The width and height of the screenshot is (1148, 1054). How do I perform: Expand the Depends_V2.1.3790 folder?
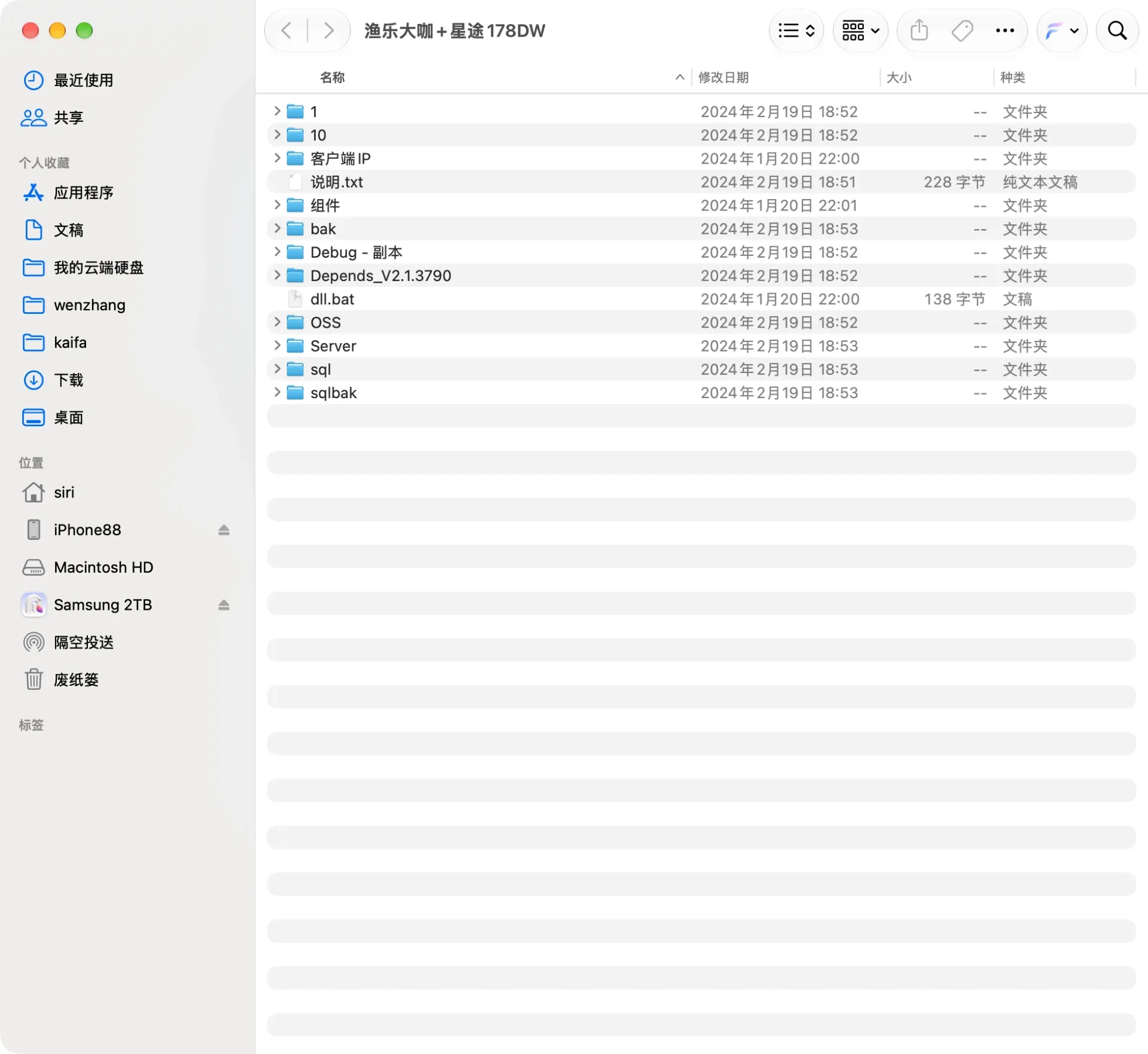(x=277, y=275)
